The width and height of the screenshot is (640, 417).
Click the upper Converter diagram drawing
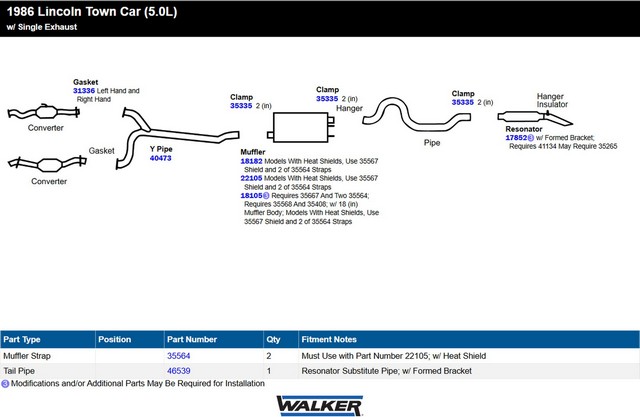tap(43, 112)
